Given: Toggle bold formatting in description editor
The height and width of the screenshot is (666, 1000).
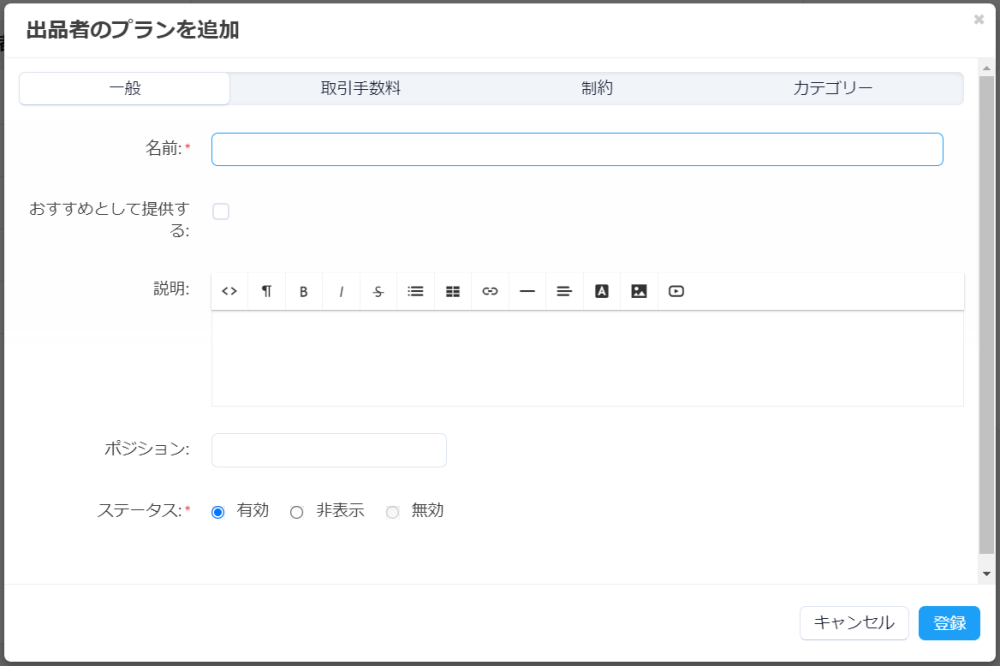Looking at the screenshot, I should (x=304, y=292).
